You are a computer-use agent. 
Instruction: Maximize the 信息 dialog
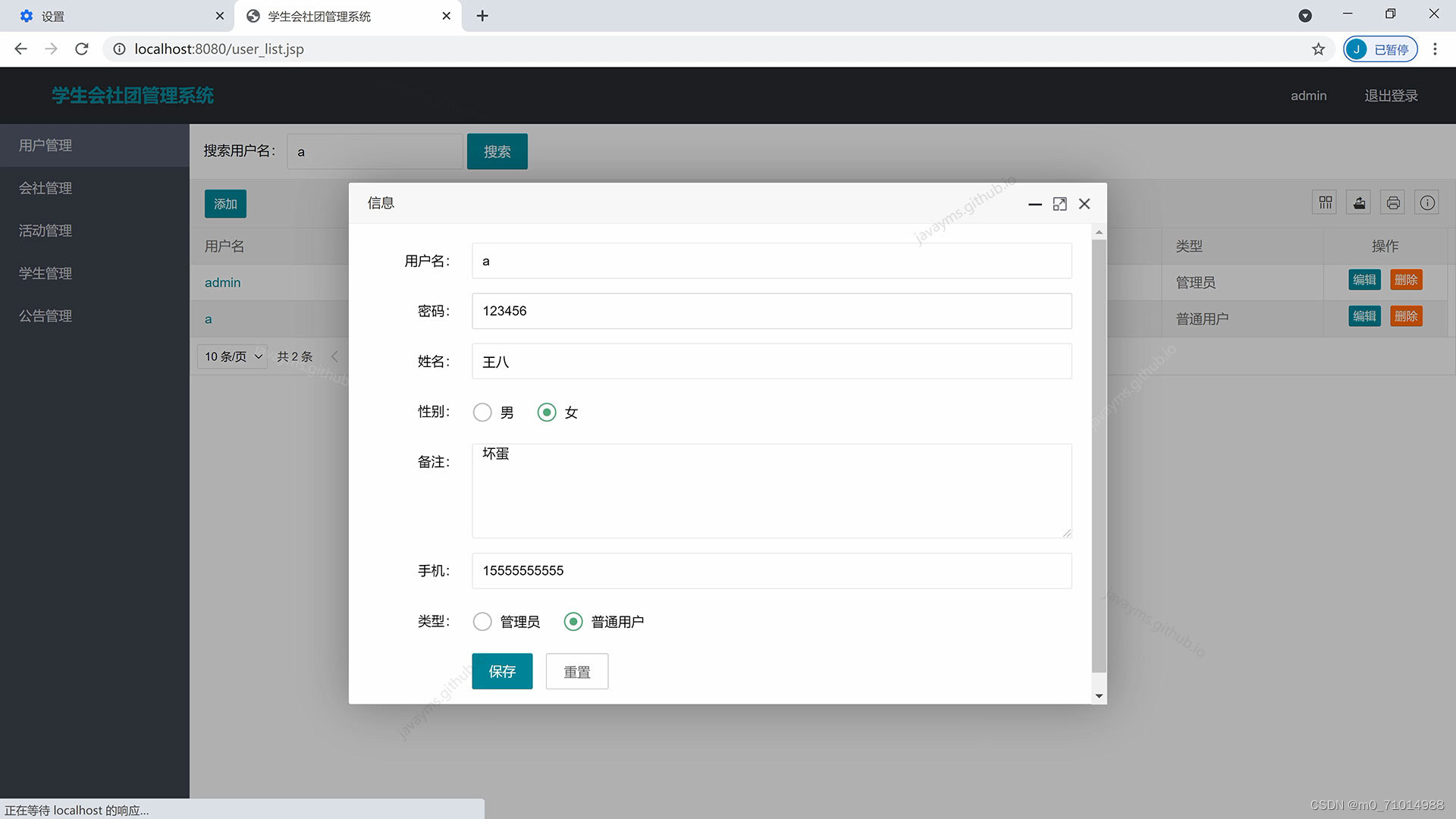1059,204
